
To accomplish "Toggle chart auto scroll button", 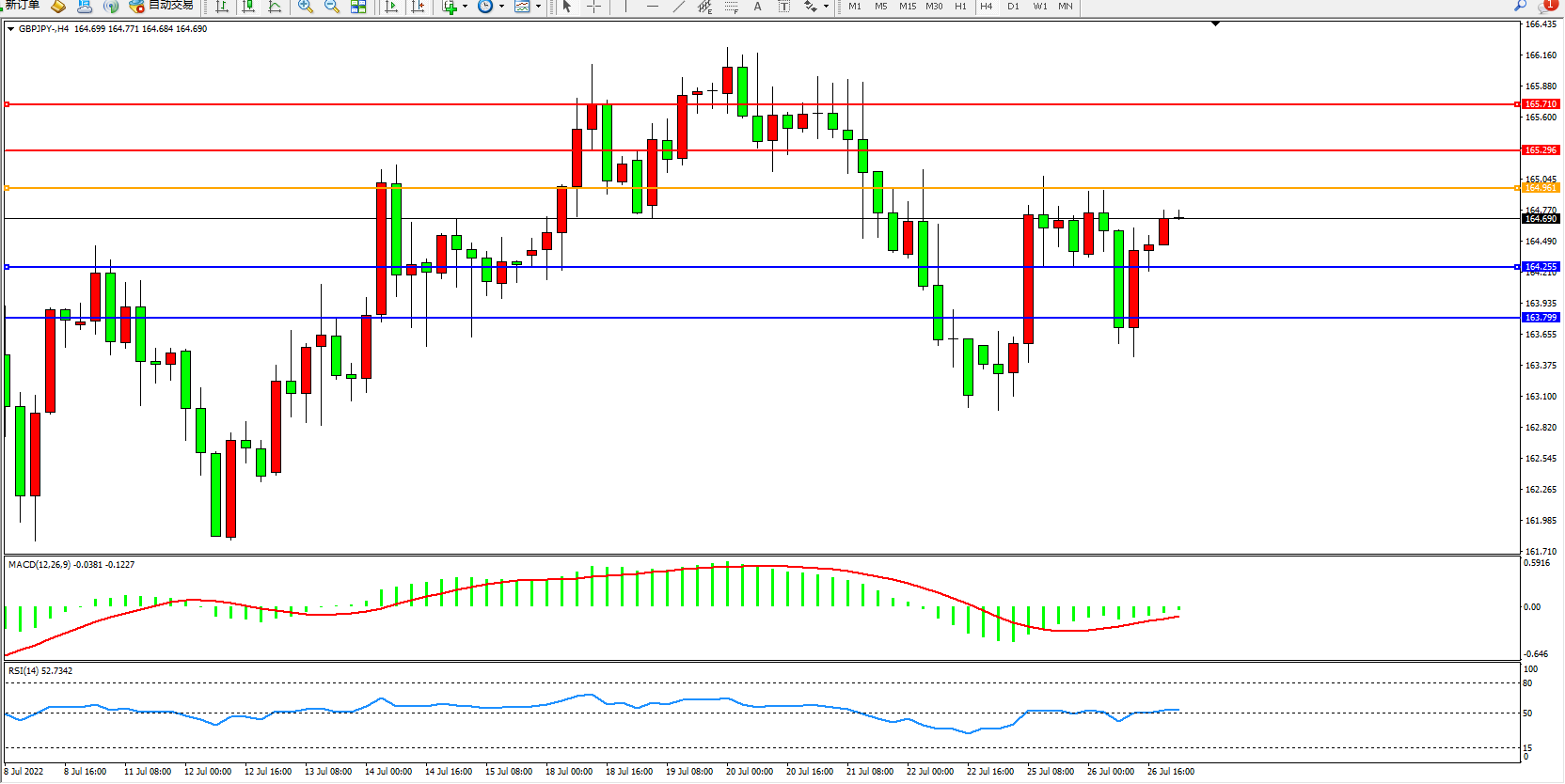I will point(392,7).
